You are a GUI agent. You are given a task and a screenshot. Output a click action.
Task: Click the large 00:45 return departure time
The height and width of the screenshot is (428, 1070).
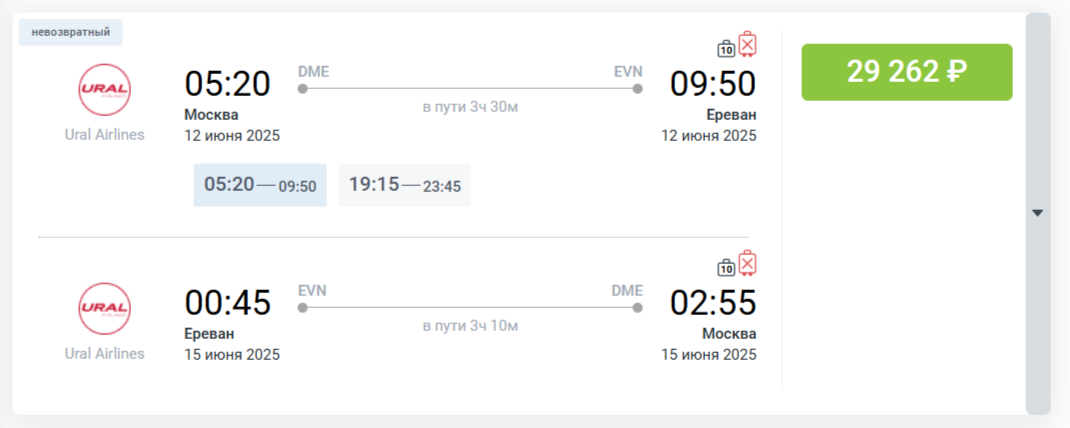click(x=227, y=303)
